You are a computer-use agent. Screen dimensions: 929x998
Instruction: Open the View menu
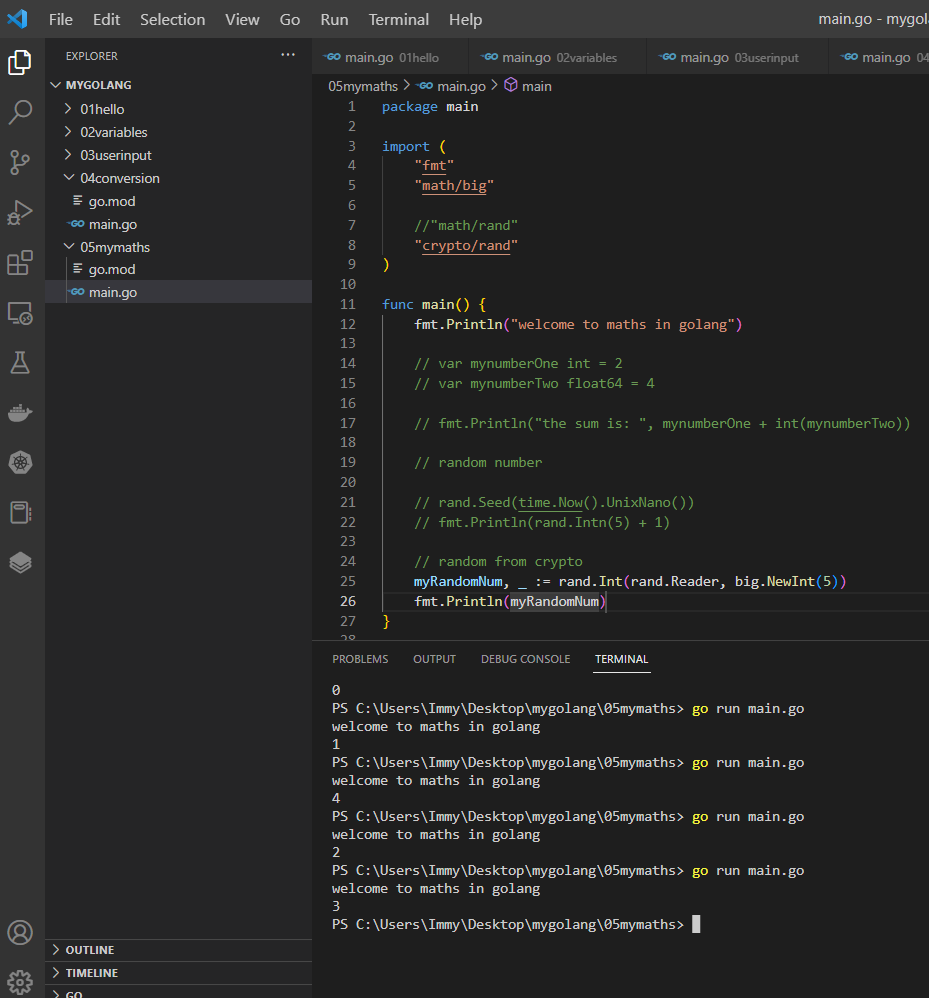(242, 20)
